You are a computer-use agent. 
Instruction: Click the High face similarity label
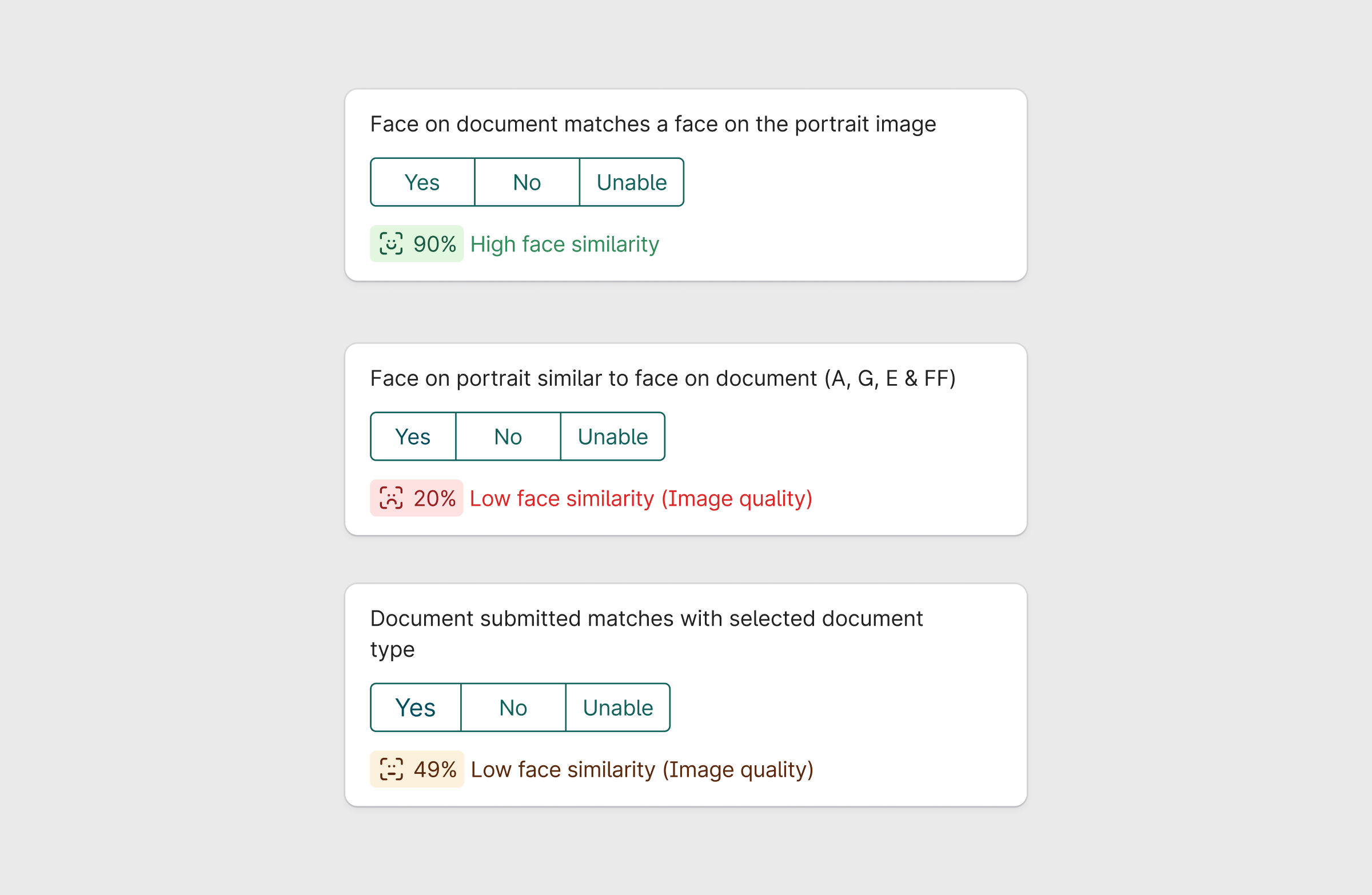pos(564,244)
